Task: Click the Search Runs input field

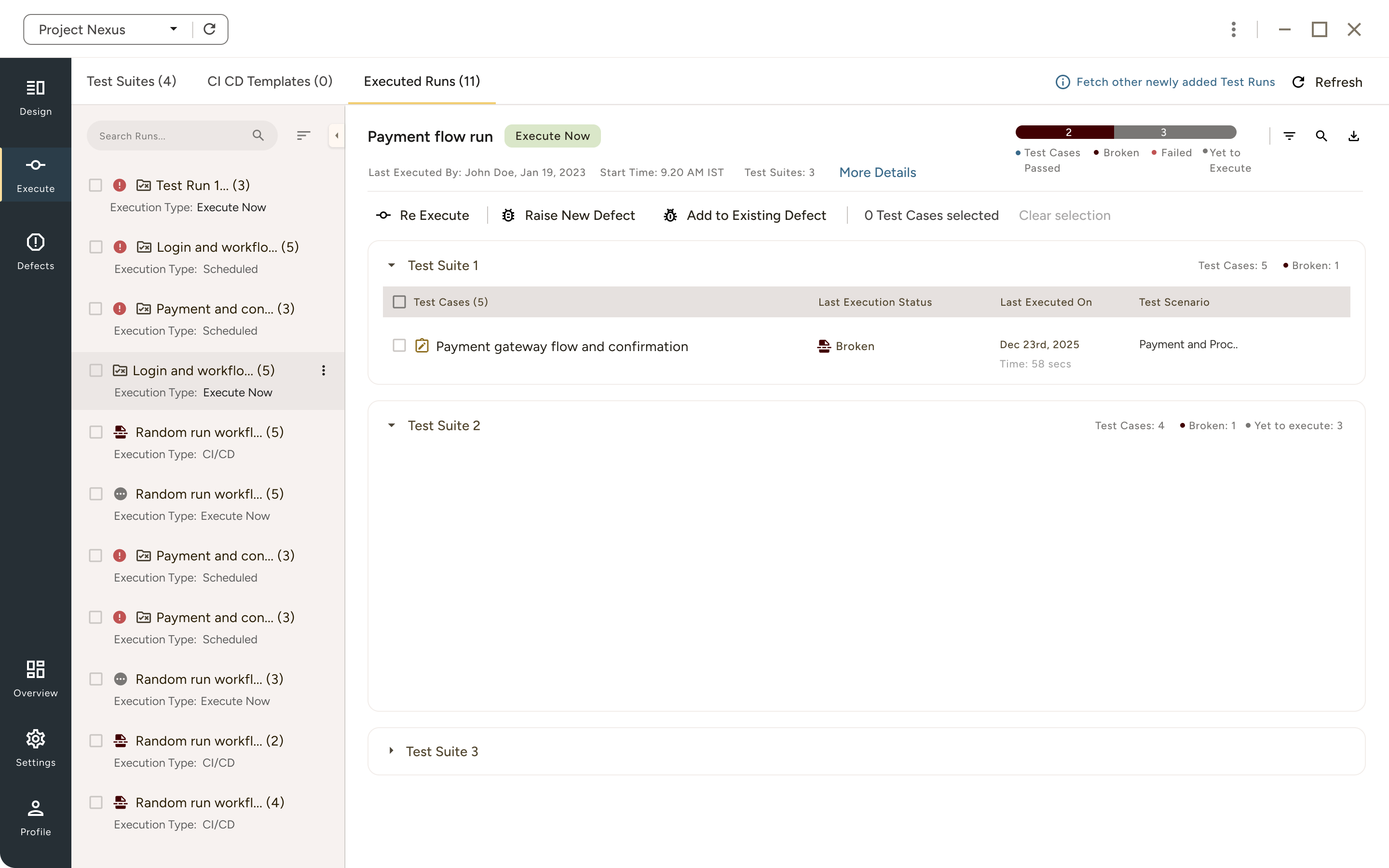Action: click(x=172, y=136)
